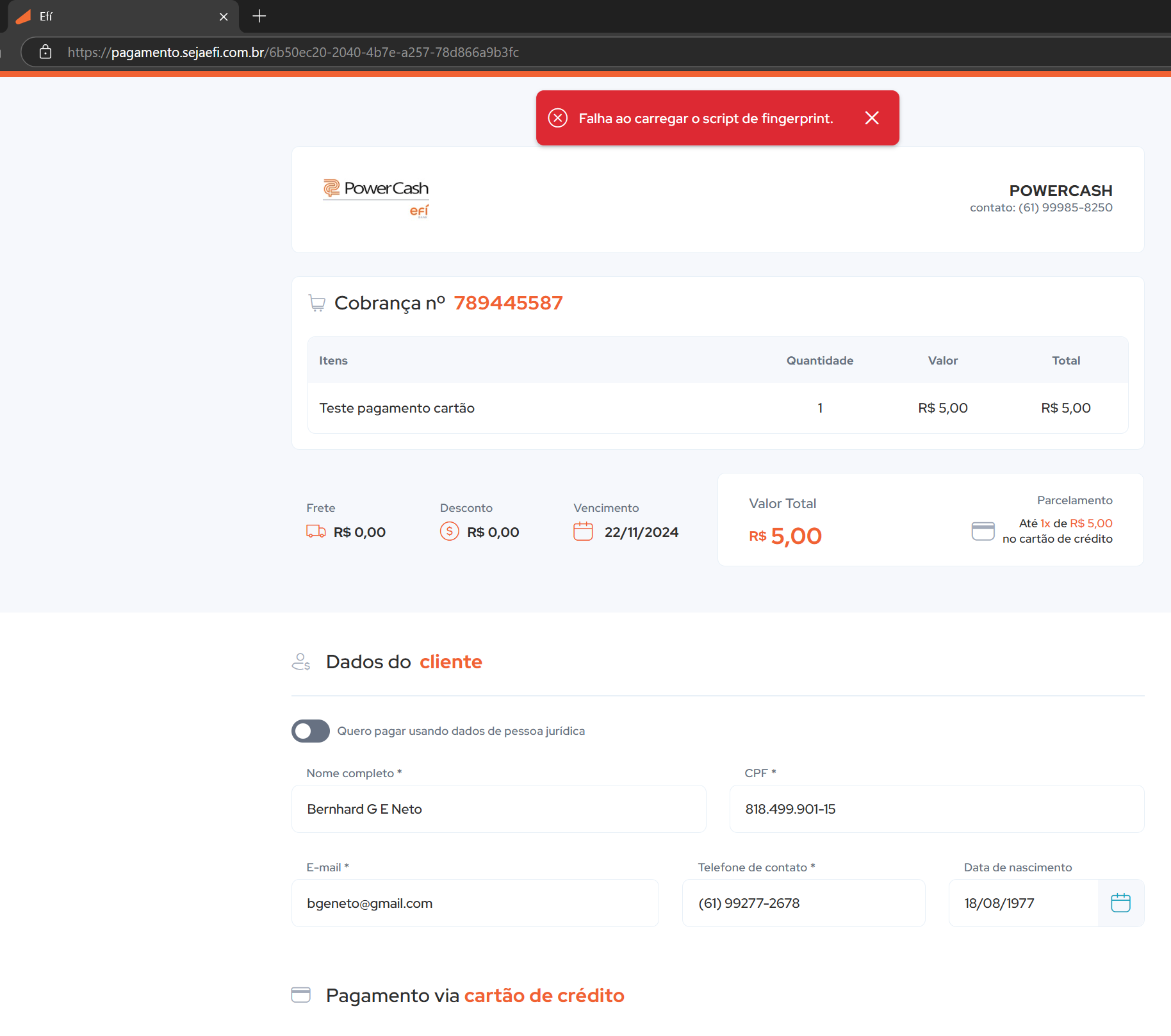Viewport: 1171px width, 1036px height.
Task: Close the Efí browser tab
Action: point(224,17)
